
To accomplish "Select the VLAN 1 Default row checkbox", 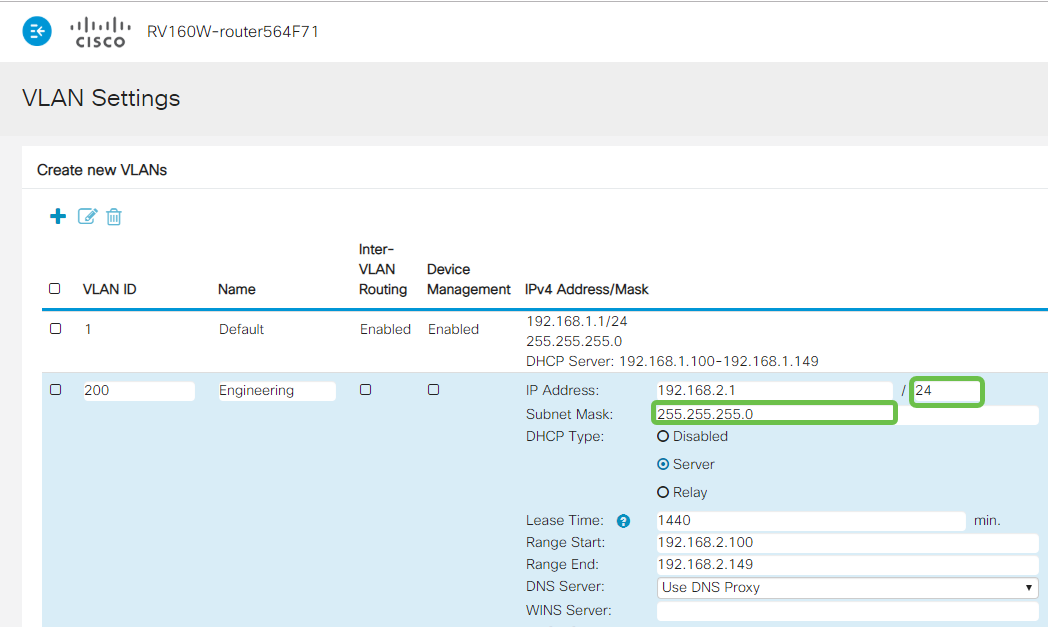I will click(55, 328).
